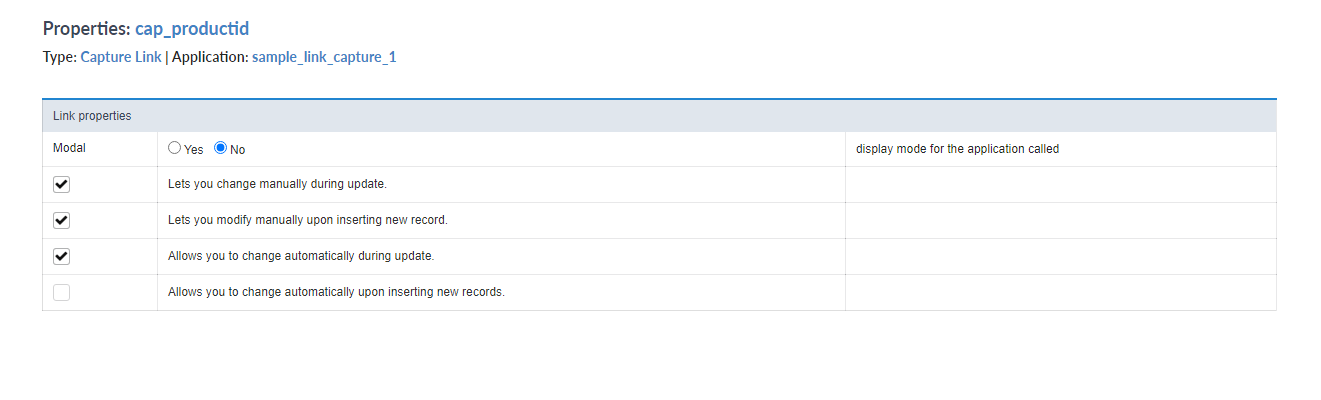Open the sample_link_capture_1 application link

coord(324,57)
